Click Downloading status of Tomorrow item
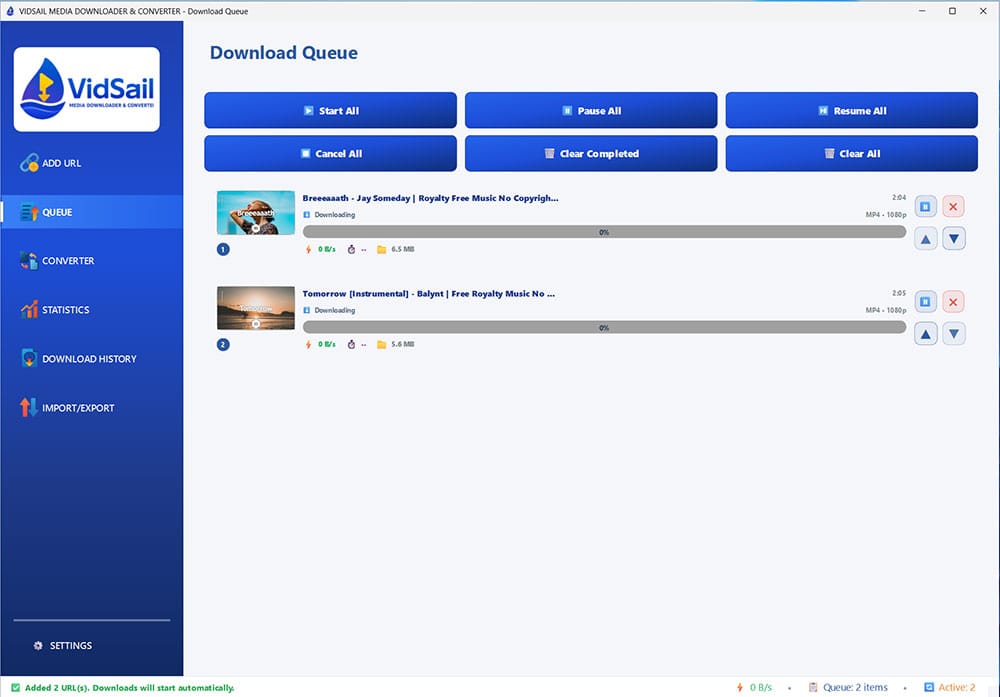The height and width of the screenshot is (697, 1000). pyautogui.click(x=334, y=311)
